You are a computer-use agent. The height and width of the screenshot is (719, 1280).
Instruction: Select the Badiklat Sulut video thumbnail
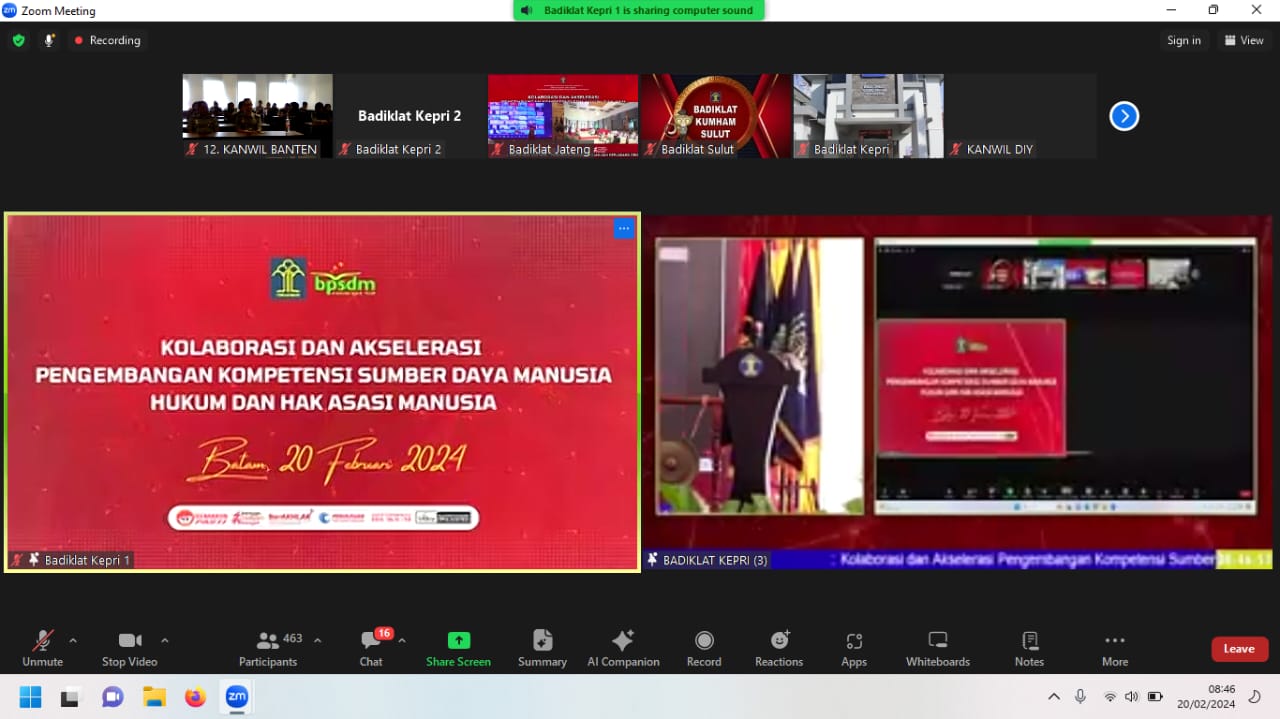click(x=716, y=115)
